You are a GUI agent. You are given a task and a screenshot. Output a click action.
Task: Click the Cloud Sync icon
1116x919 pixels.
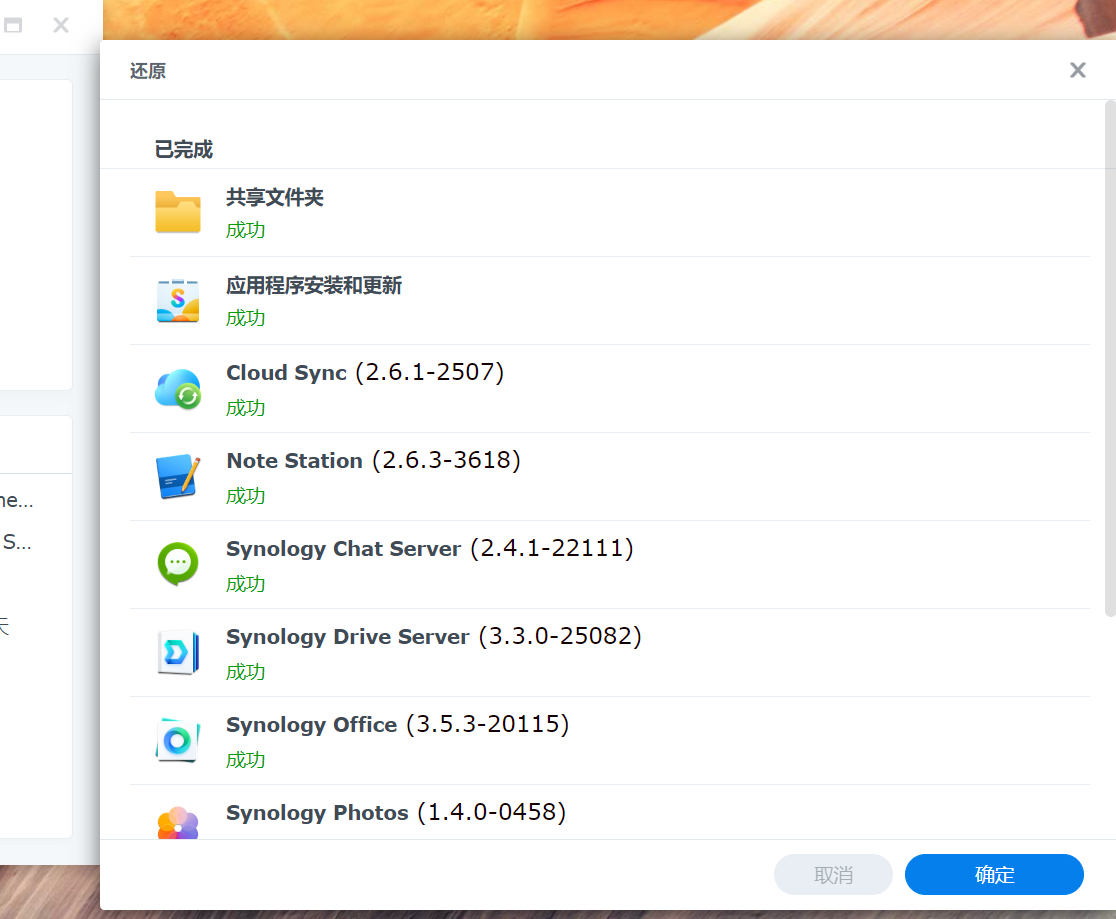(x=178, y=389)
